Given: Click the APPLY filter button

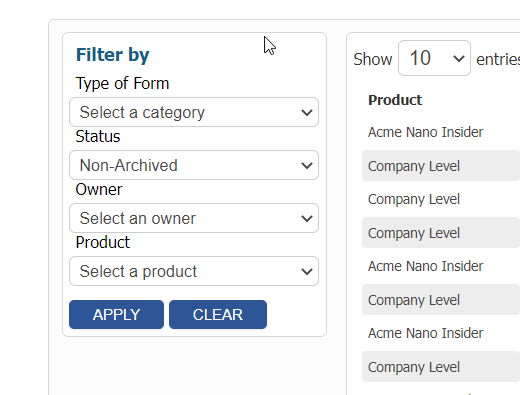Looking at the screenshot, I should (116, 314).
